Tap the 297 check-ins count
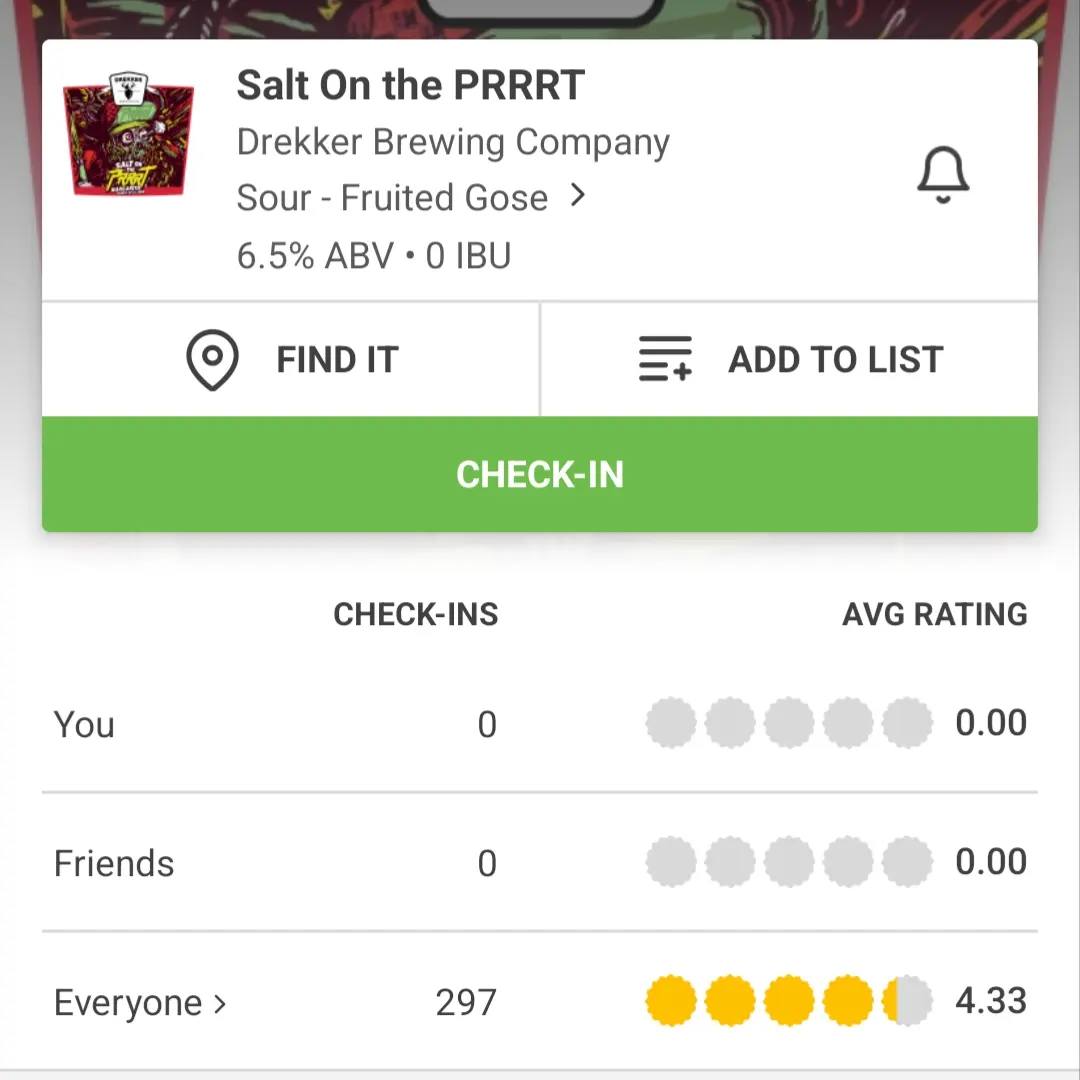Screen dimensions: 1080x1080 [466, 1002]
